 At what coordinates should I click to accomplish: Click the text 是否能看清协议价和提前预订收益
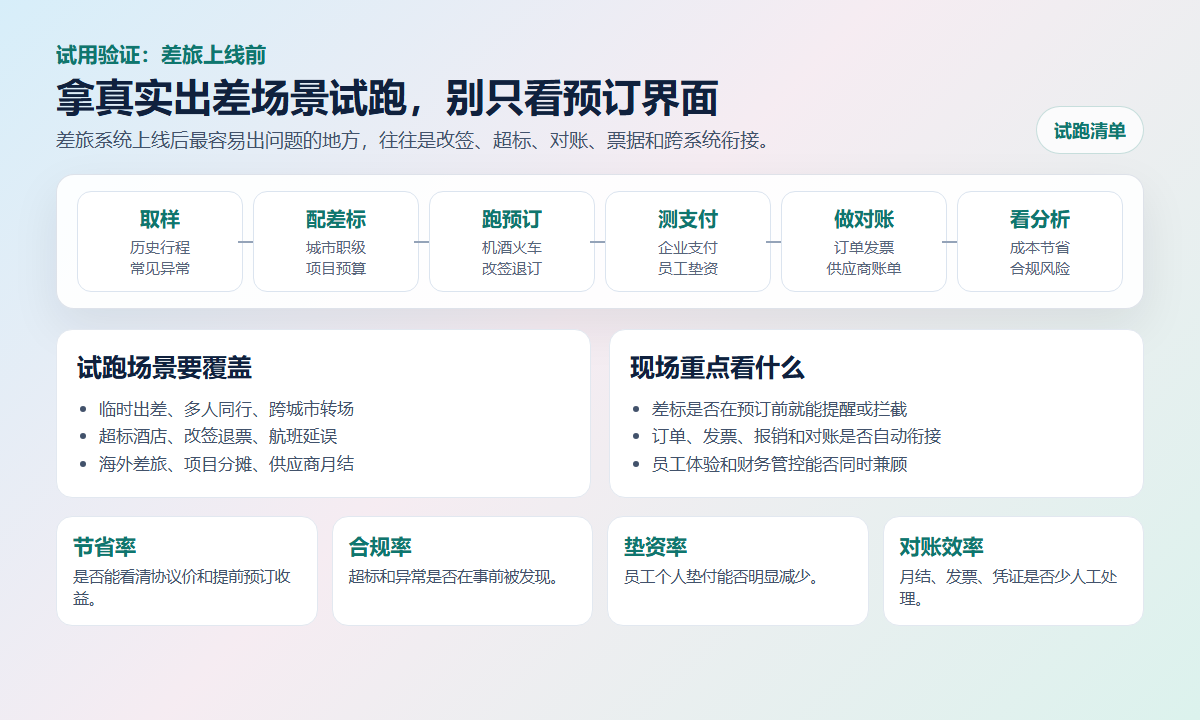point(182,587)
